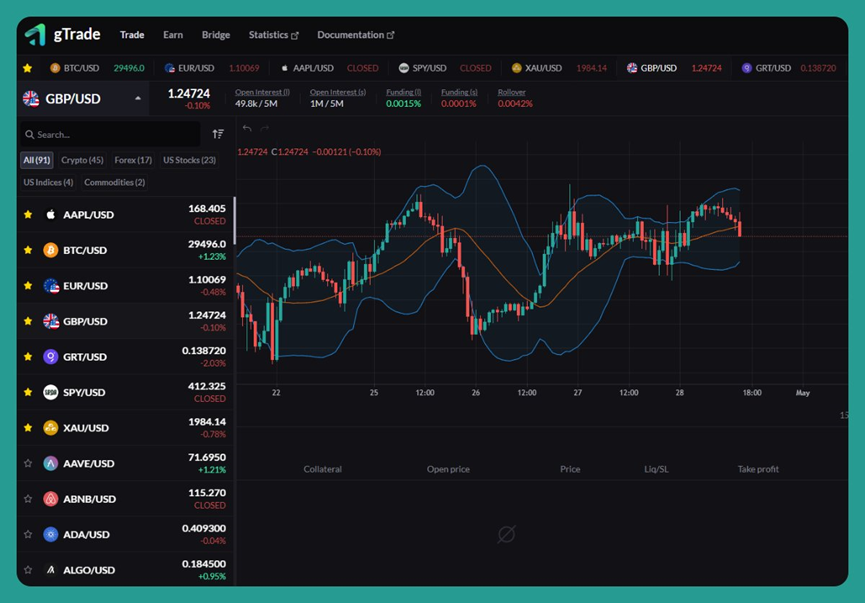
Task: Select the Forex (17) filter tab
Action: pyautogui.click(x=133, y=160)
